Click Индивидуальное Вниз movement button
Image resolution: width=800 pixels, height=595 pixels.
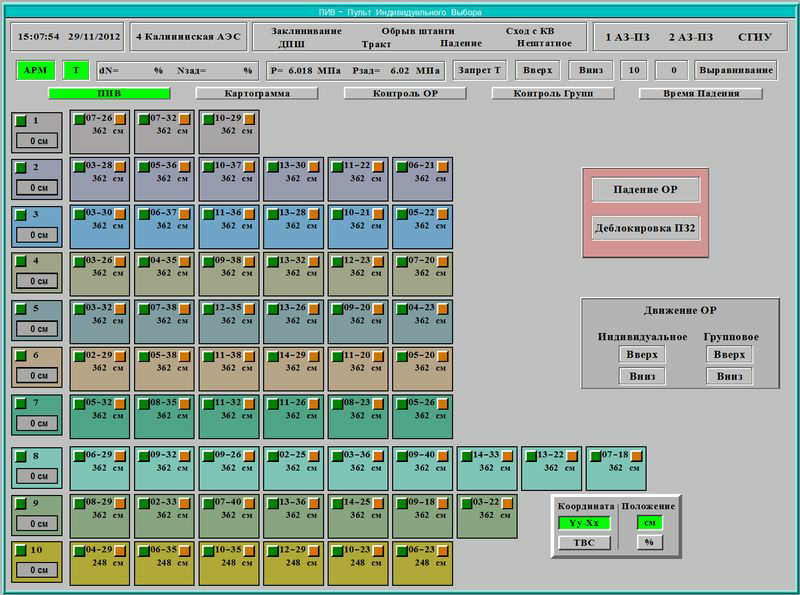pyautogui.click(x=642, y=376)
